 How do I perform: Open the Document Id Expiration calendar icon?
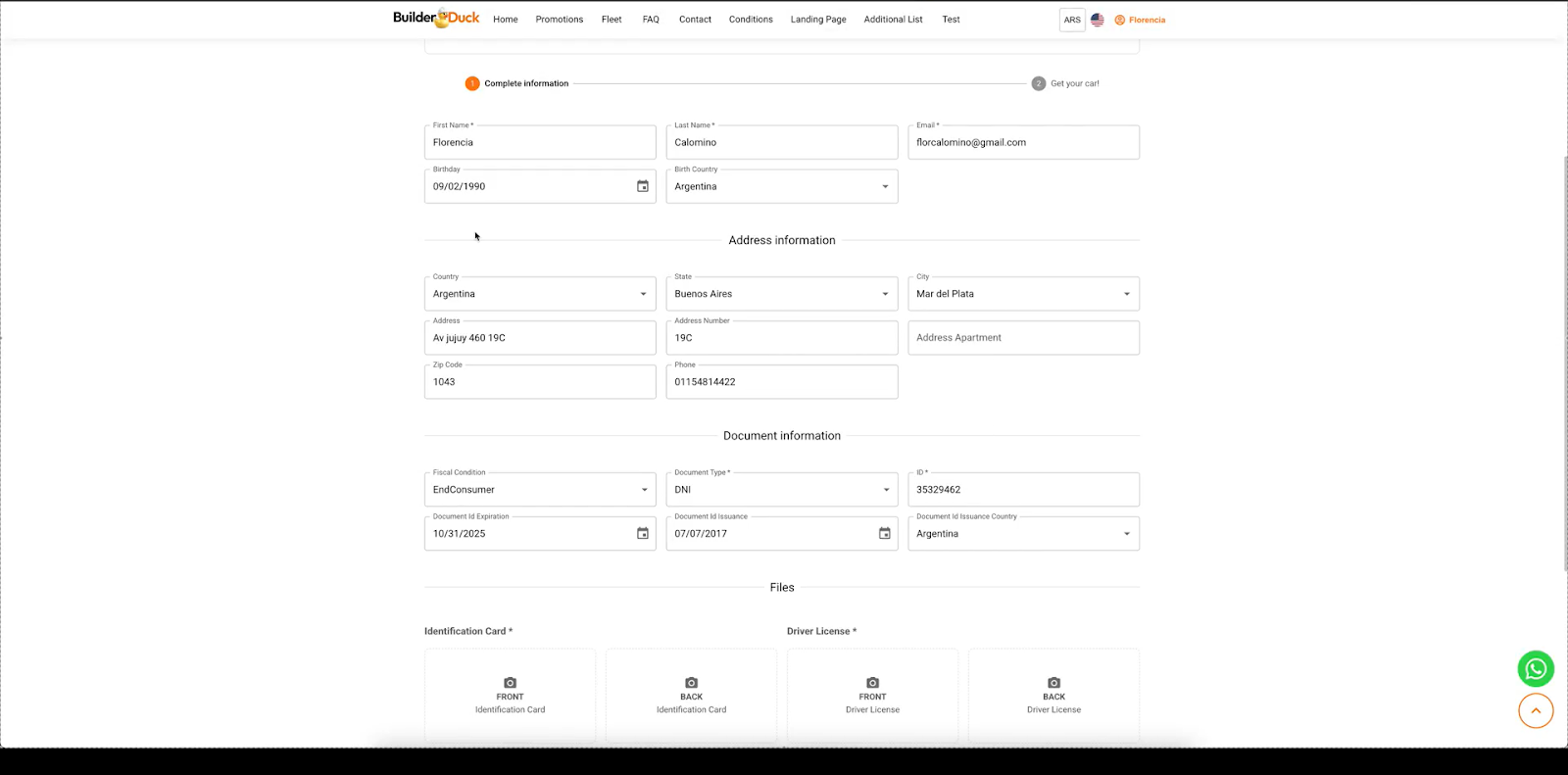(643, 534)
